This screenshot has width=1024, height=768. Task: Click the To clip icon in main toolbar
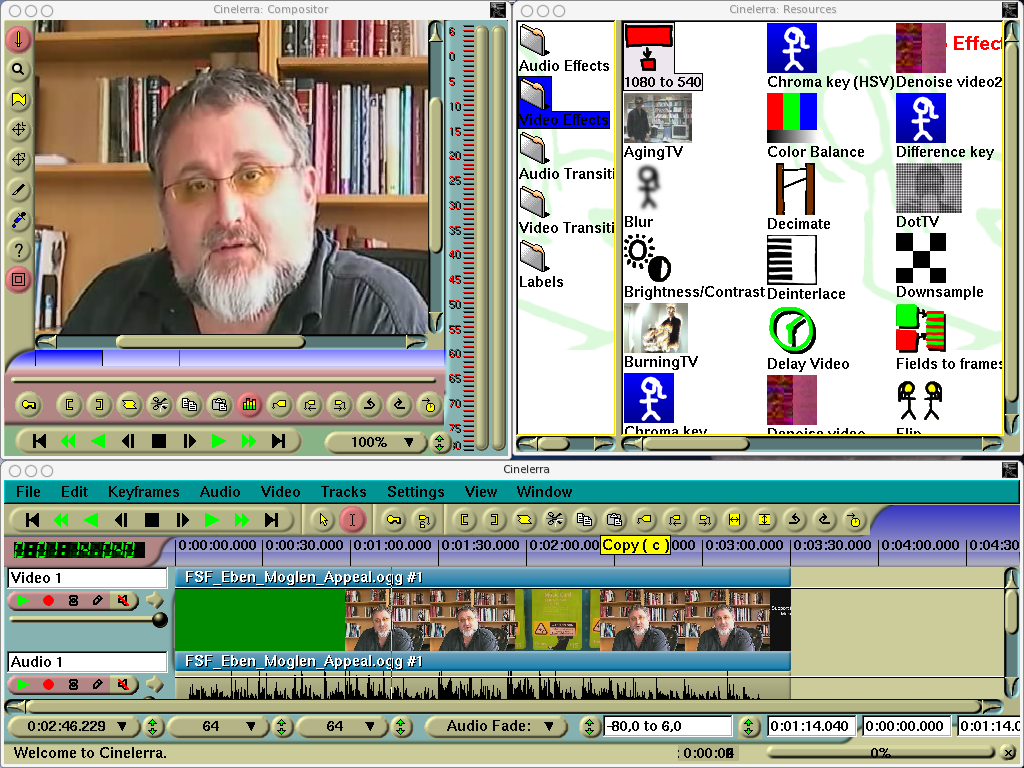tap(524, 520)
